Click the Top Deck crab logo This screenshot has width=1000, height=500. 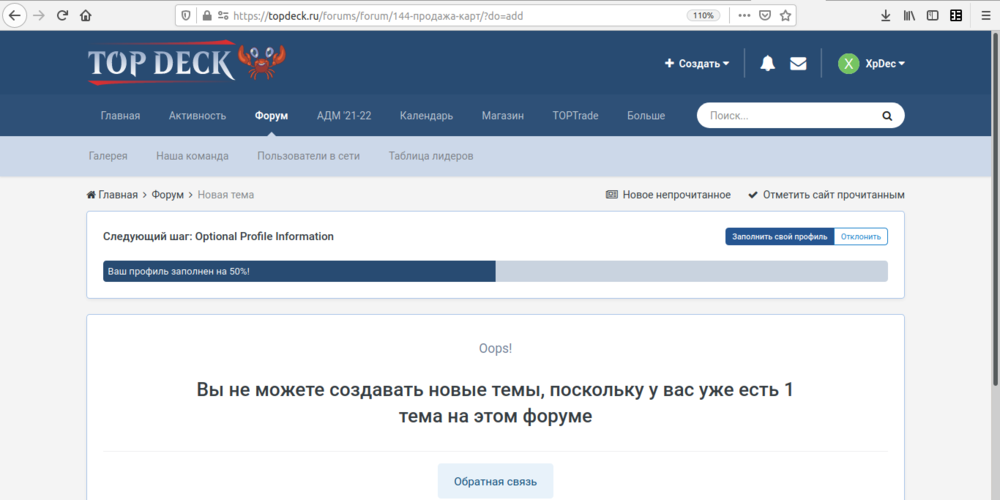pos(187,63)
